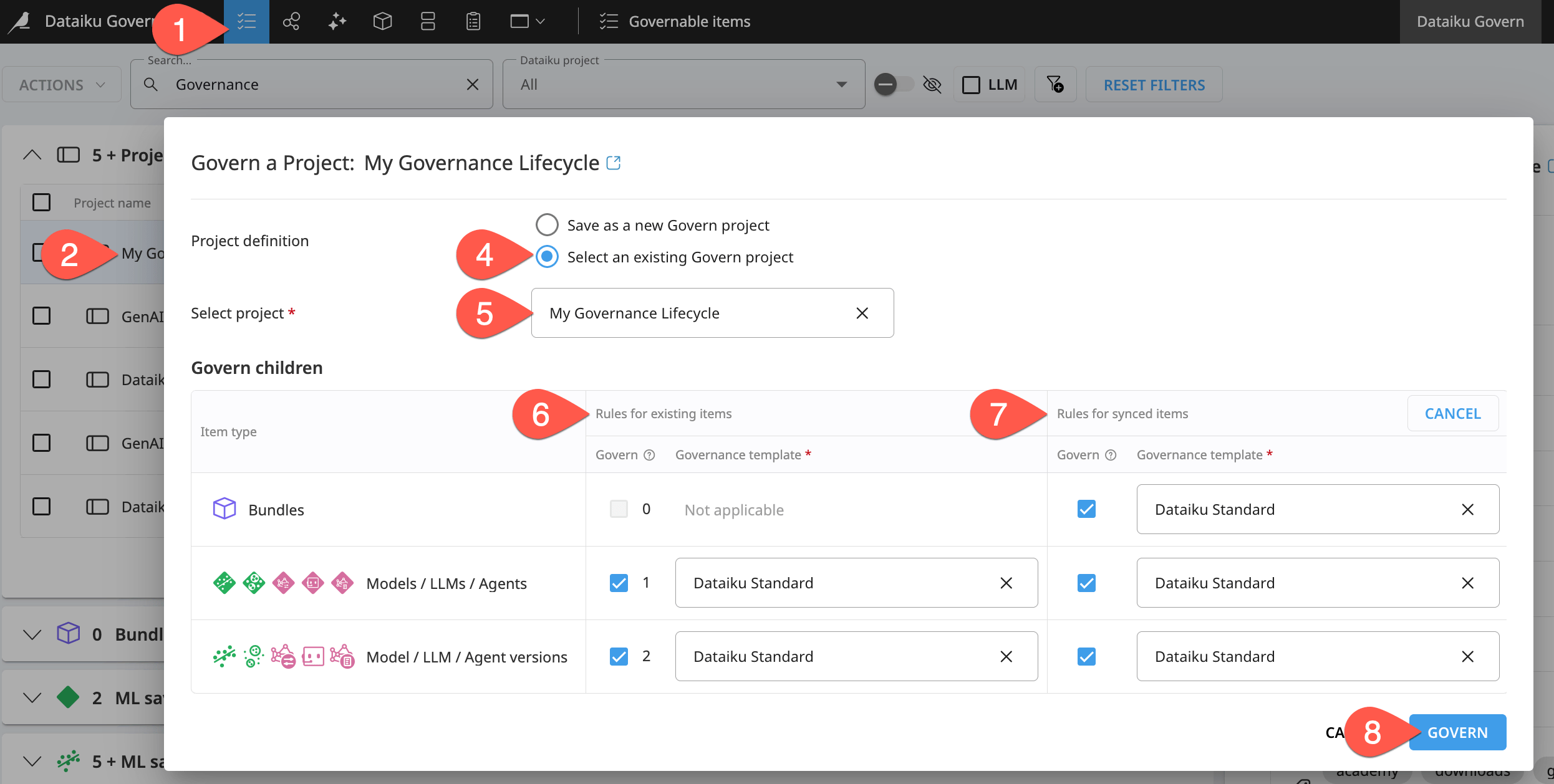This screenshot has height=784, width=1554.
Task: Open the stacked panels icon in navbar
Action: click(428, 22)
